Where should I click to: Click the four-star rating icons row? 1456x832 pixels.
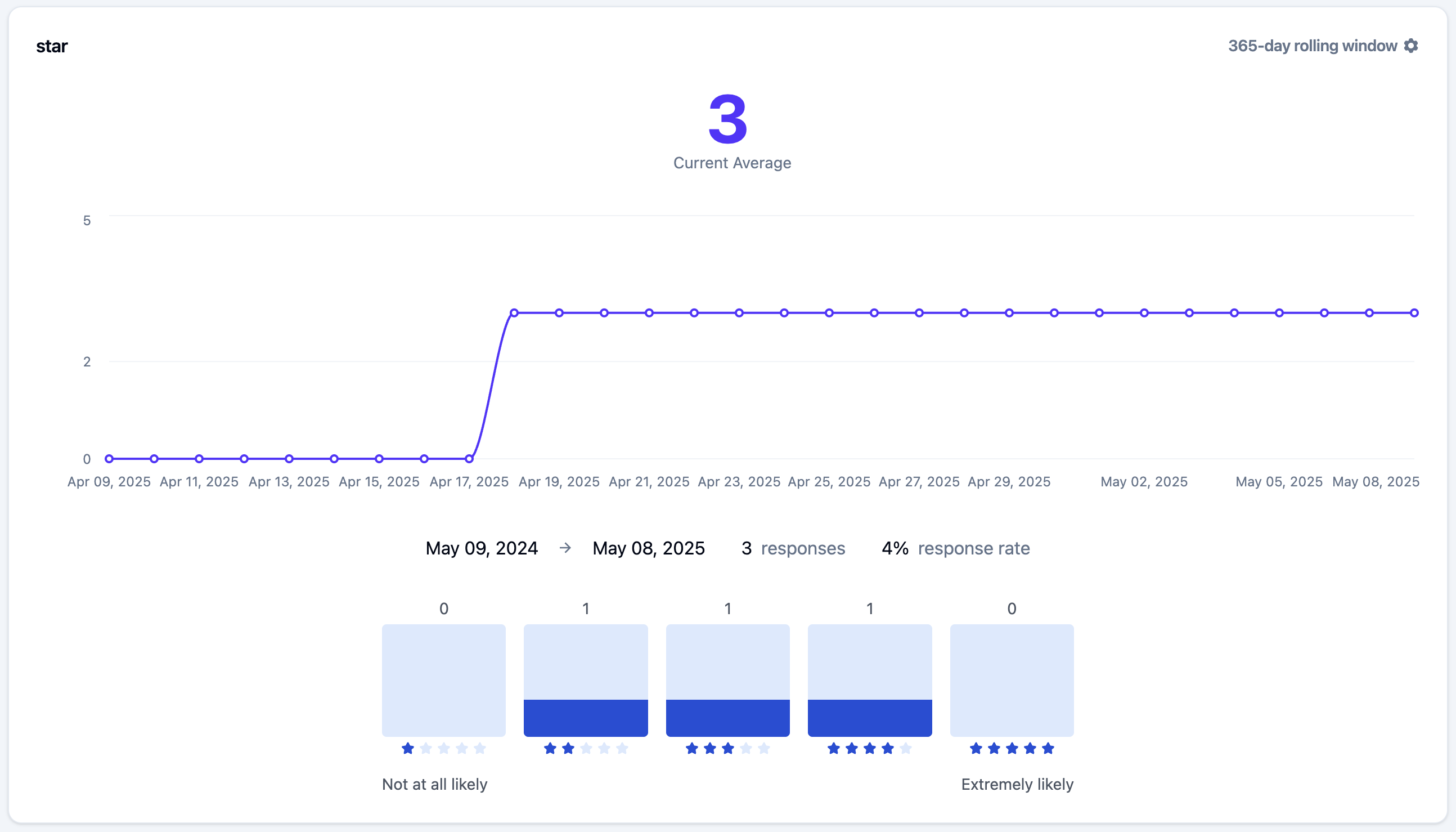(x=870, y=749)
